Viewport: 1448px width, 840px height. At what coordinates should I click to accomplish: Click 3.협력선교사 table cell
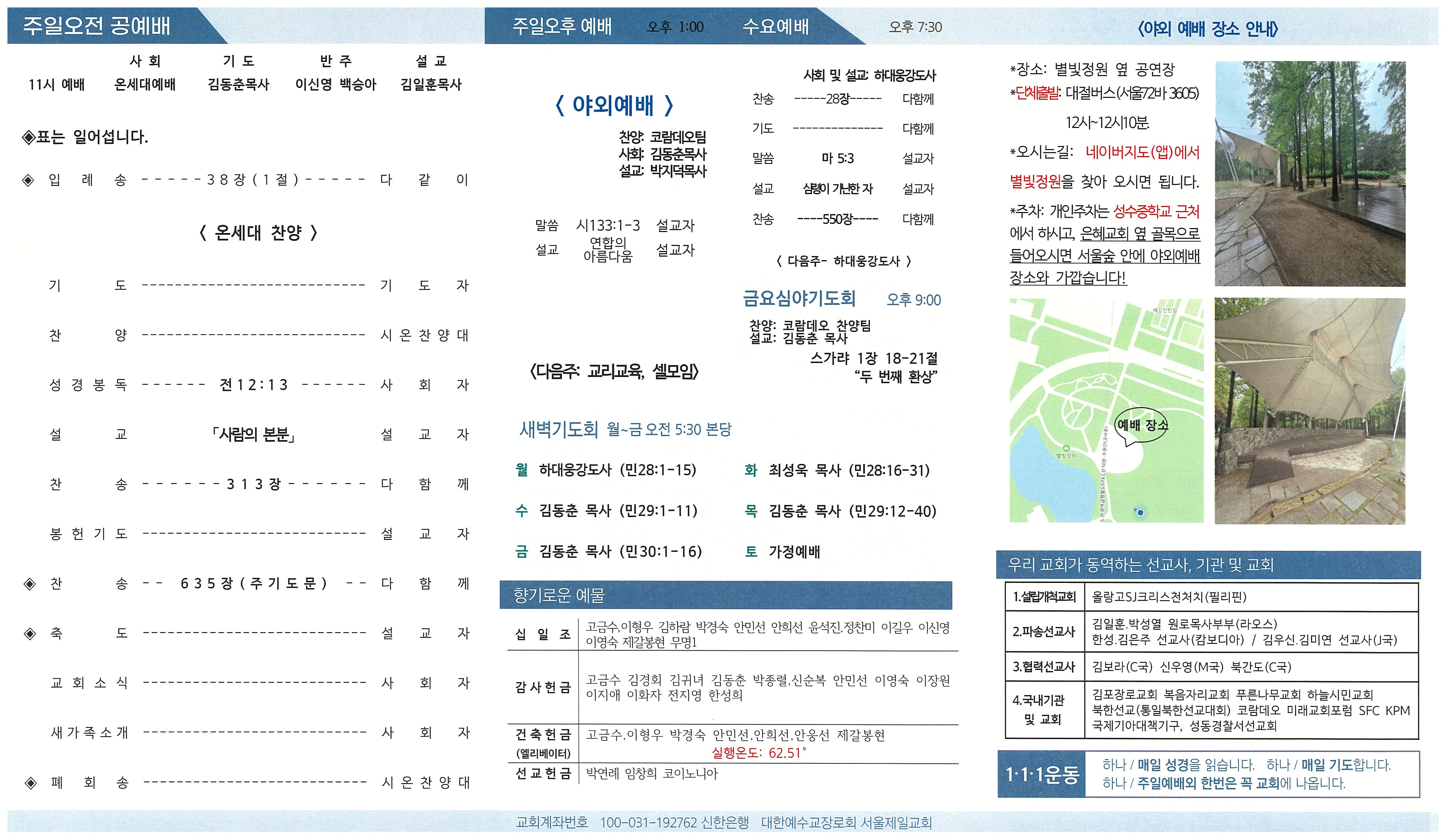(1044, 667)
